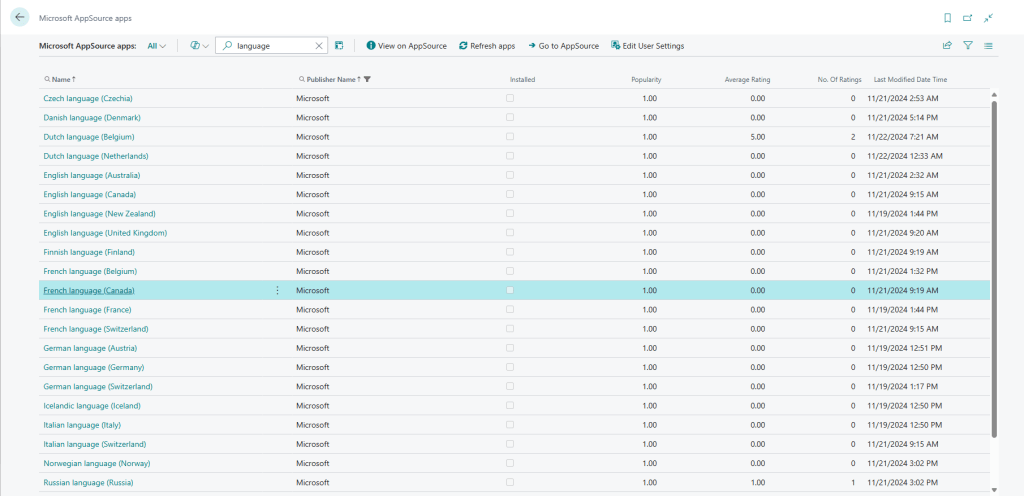This screenshot has width=1024, height=496.
Task: Toggle Installed checkbox for English language (Canada)
Action: pyautogui.click(x=509, y=194)
